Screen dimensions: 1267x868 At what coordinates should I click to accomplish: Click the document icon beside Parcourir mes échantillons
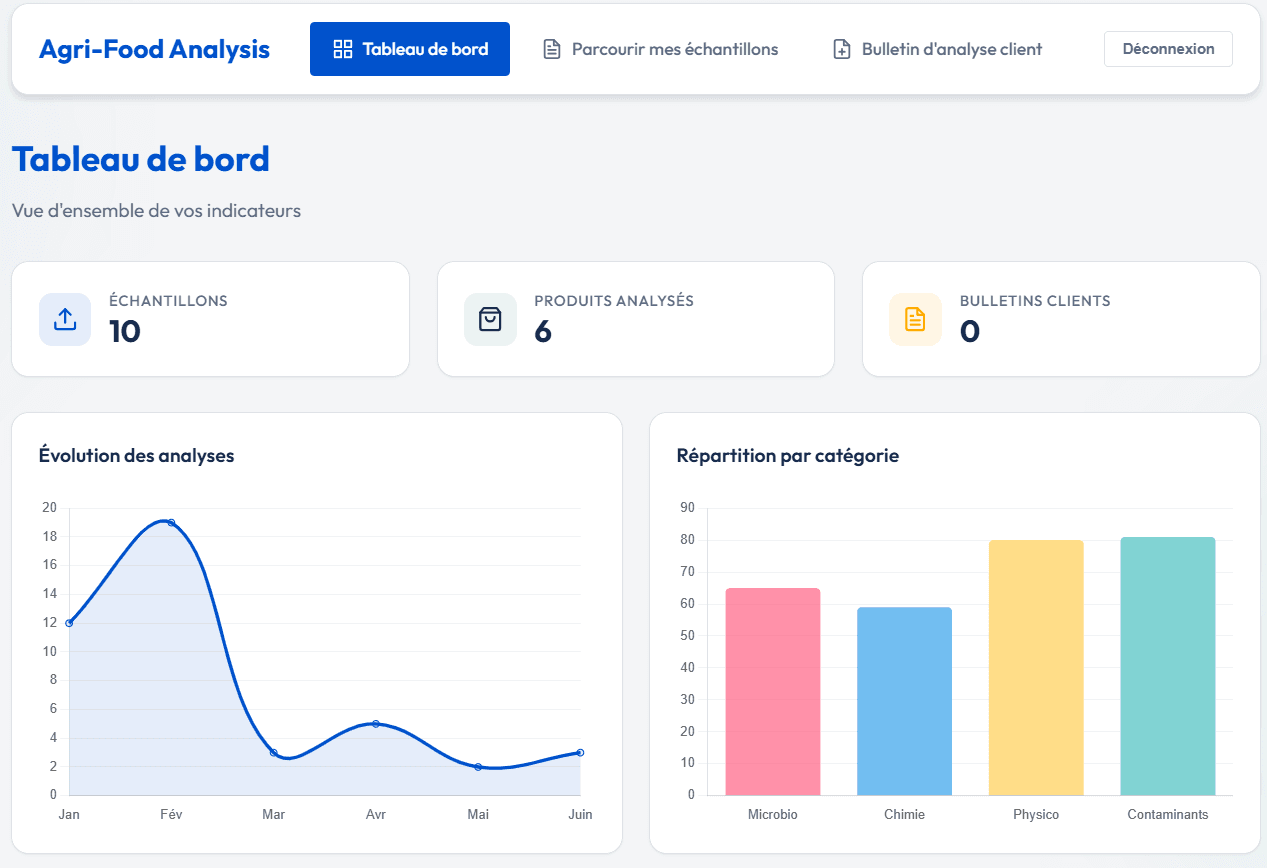(x=552, y=48)
